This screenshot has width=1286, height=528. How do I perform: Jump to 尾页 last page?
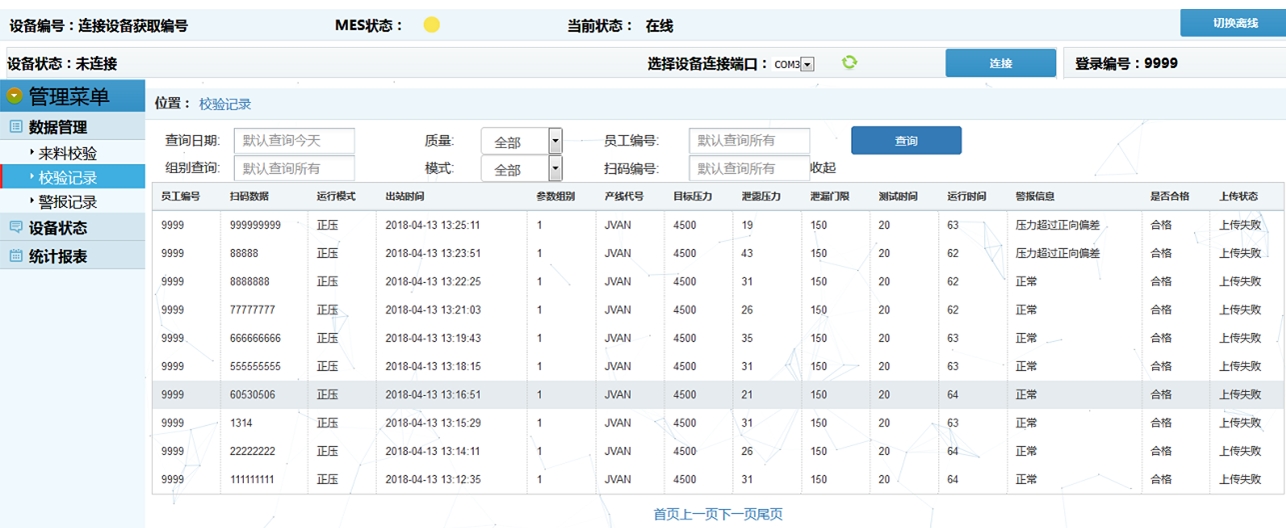[x=769, y=514]
